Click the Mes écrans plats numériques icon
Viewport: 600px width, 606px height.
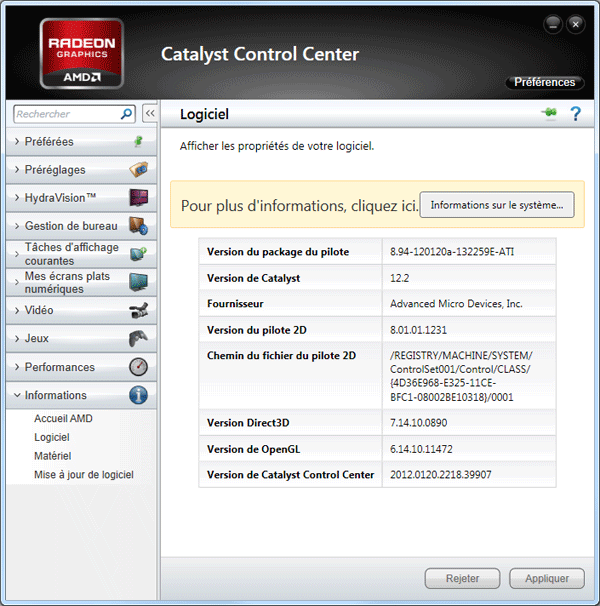(x=138, y=282)
